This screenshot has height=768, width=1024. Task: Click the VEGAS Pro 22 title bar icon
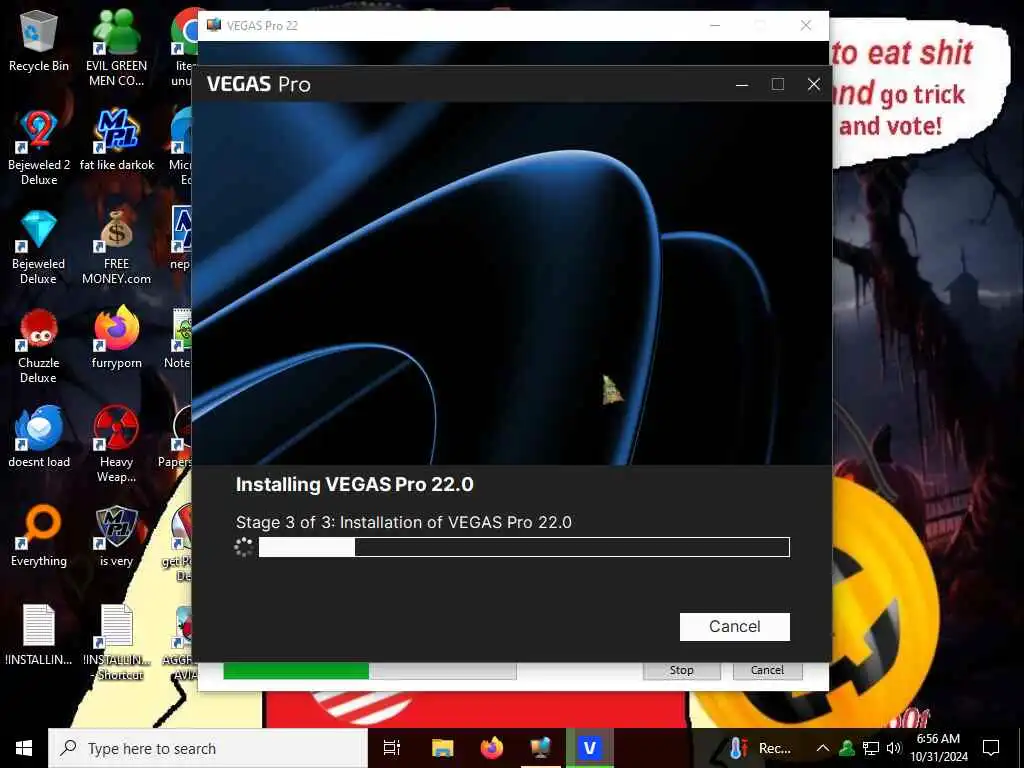click(214, 25)
